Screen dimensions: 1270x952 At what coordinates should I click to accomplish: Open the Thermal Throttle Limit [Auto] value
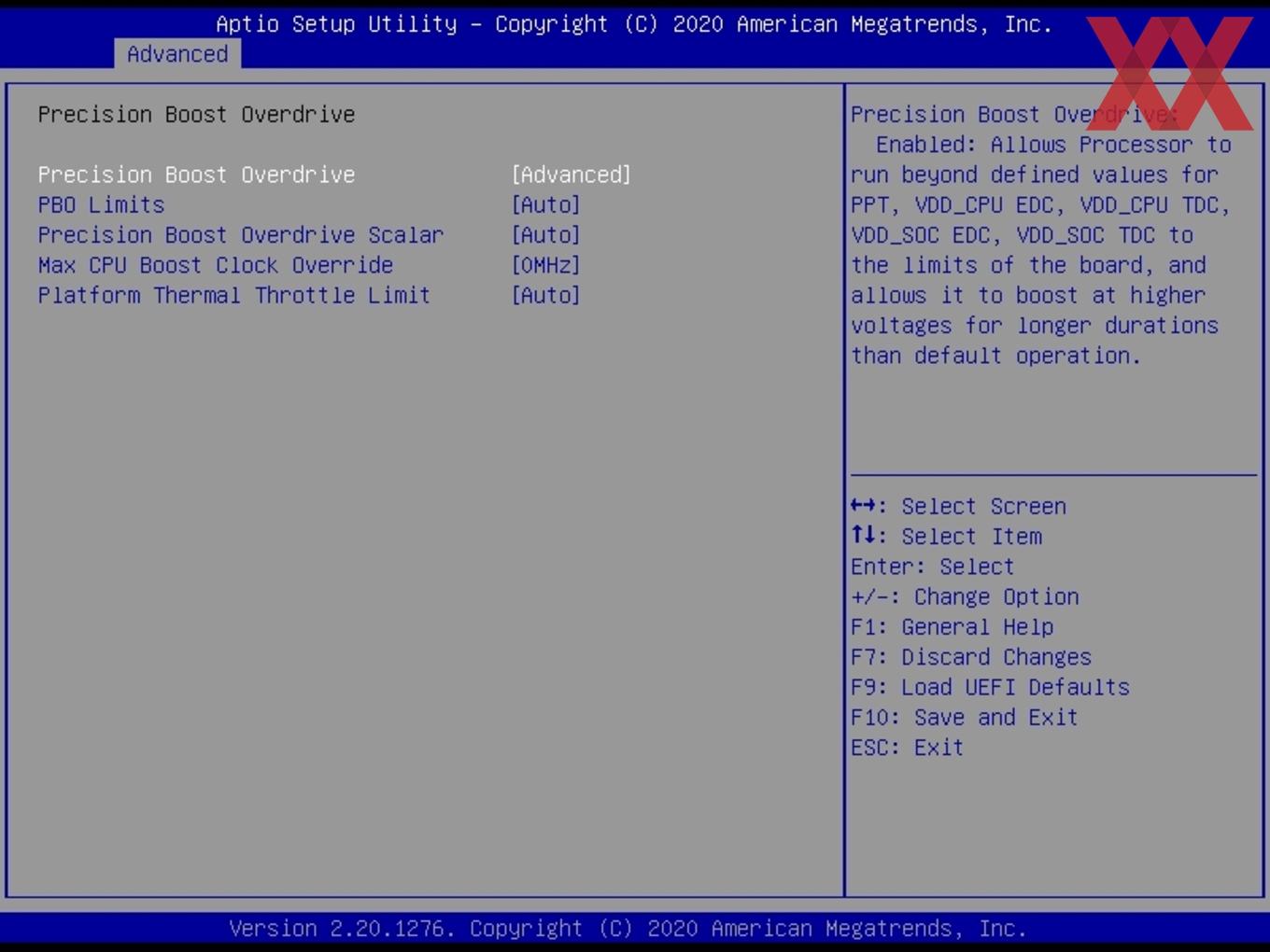545,295
